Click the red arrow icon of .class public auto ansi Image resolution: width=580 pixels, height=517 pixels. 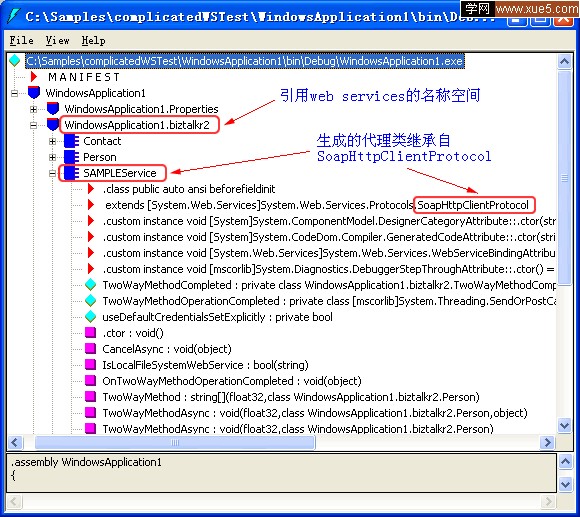pyautogui.click(x=91, y=189)
